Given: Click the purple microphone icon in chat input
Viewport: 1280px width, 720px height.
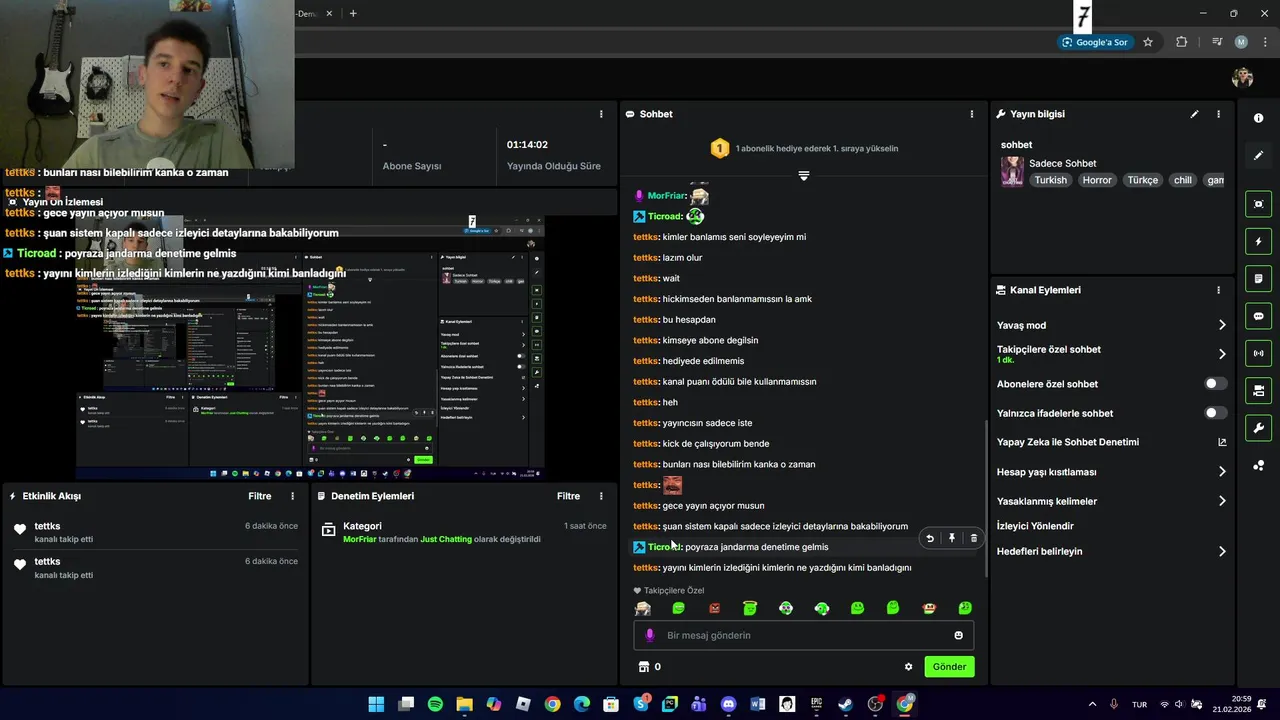Looking at the screenshot, I should (649, 635).
